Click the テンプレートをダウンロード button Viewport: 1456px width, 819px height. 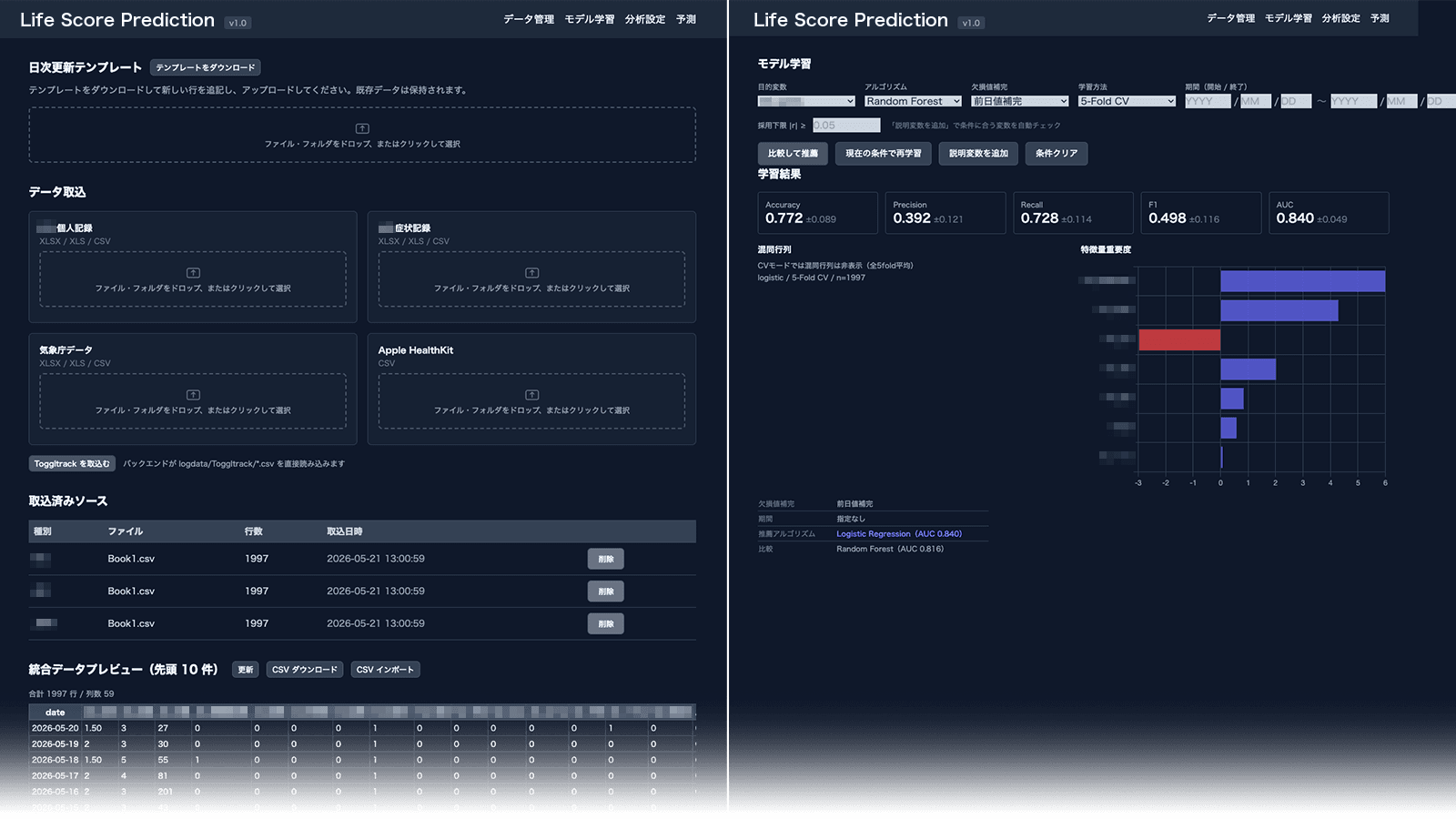[x=206, y=67]
